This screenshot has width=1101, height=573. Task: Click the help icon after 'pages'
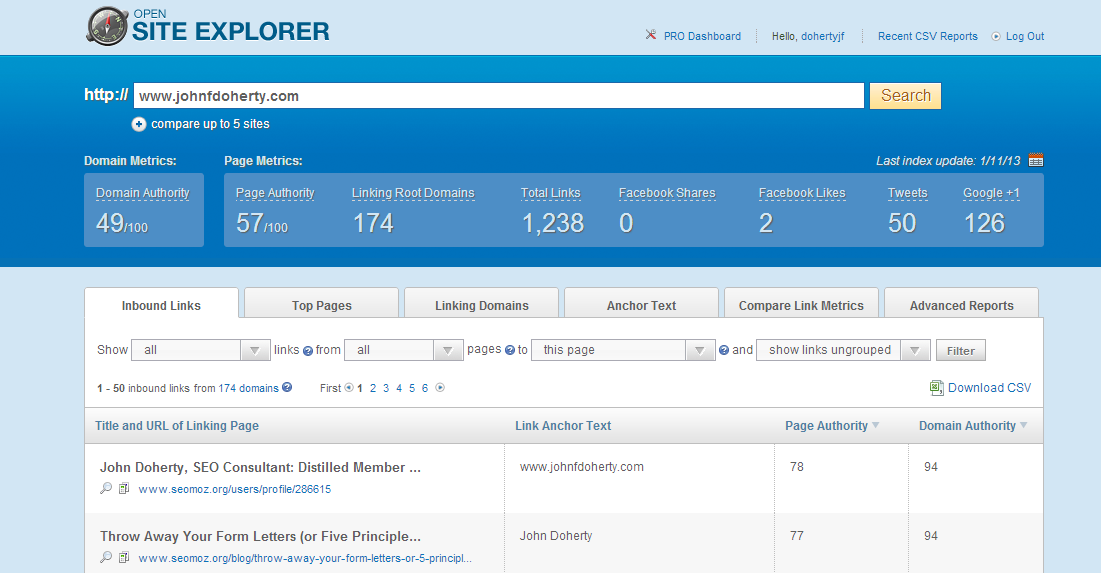coord(510,350)
